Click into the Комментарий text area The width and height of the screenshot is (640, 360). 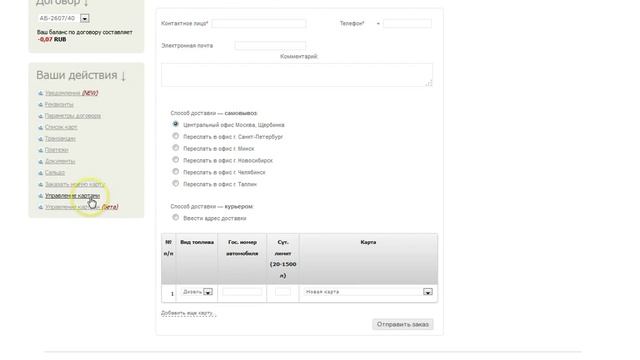pyautogui.click(x=297, y=75)
